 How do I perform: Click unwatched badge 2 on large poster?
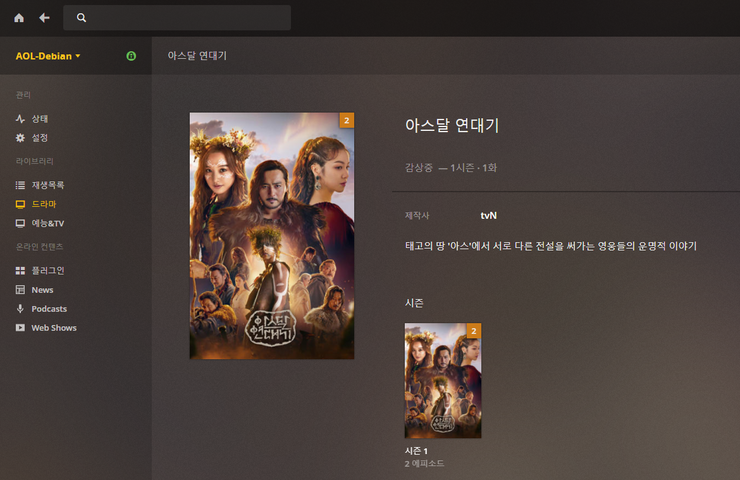(347, 120)
